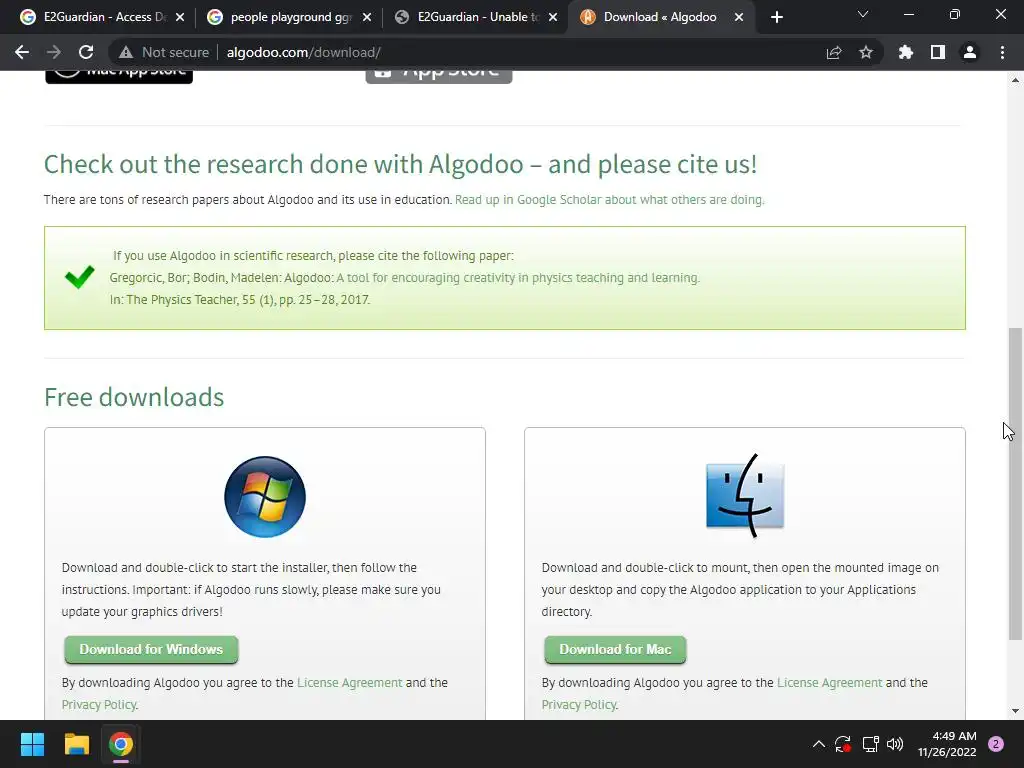
Task: Open License Agreement link under Mac download
Action: click(829, 682)
